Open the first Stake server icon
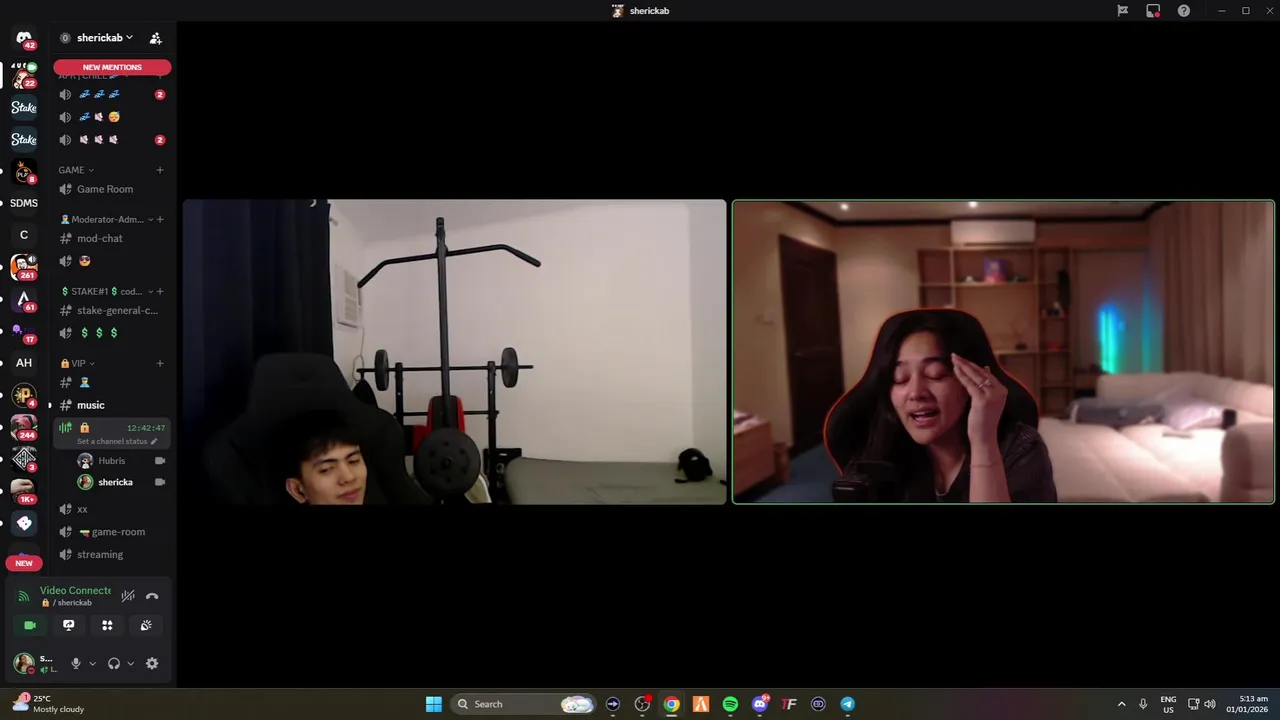 pos(24,107)
